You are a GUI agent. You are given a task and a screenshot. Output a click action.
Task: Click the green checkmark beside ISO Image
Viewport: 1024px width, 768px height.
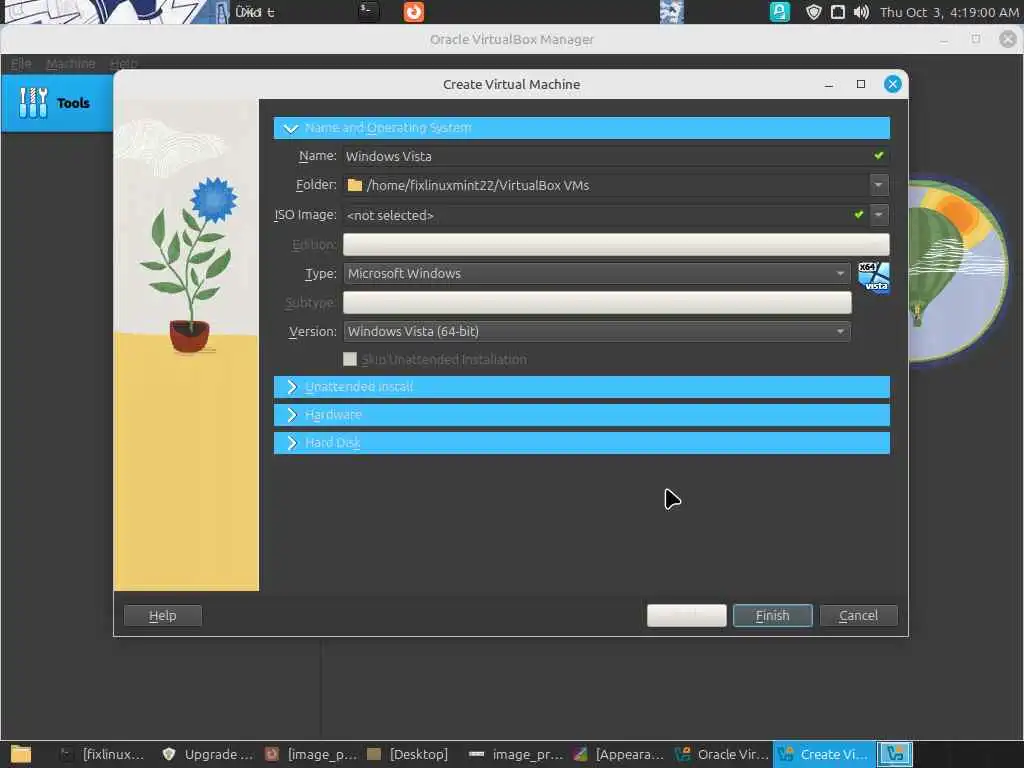859,214
